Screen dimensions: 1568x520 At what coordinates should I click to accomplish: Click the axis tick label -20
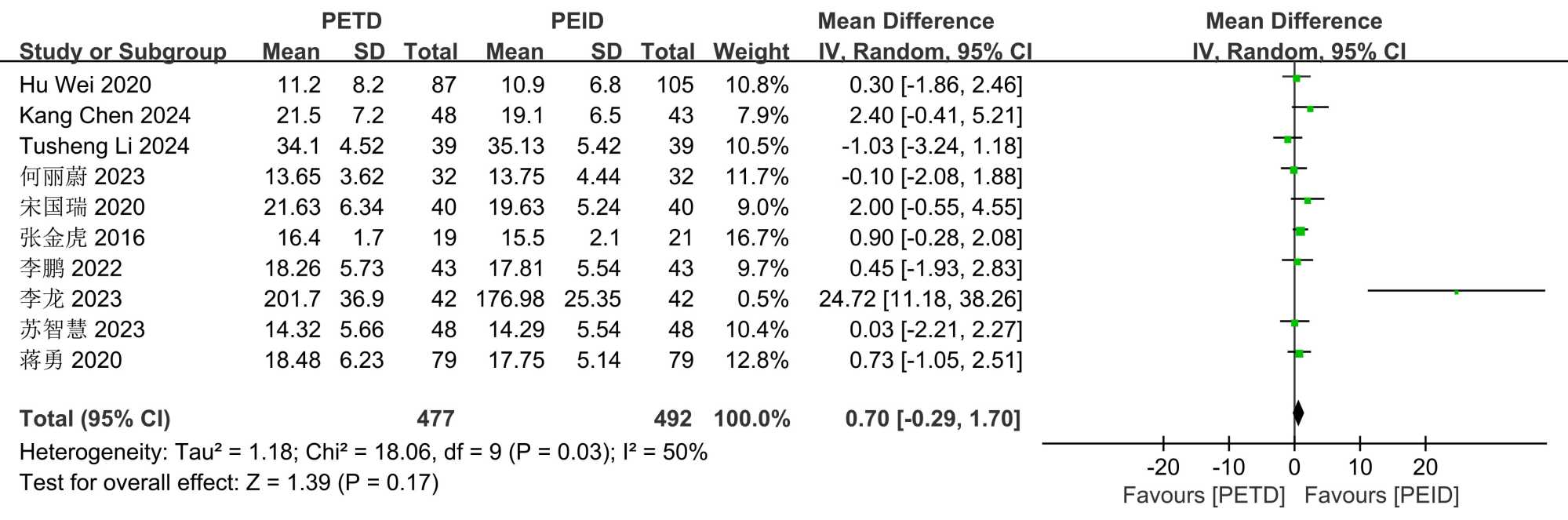point(1162,467)
